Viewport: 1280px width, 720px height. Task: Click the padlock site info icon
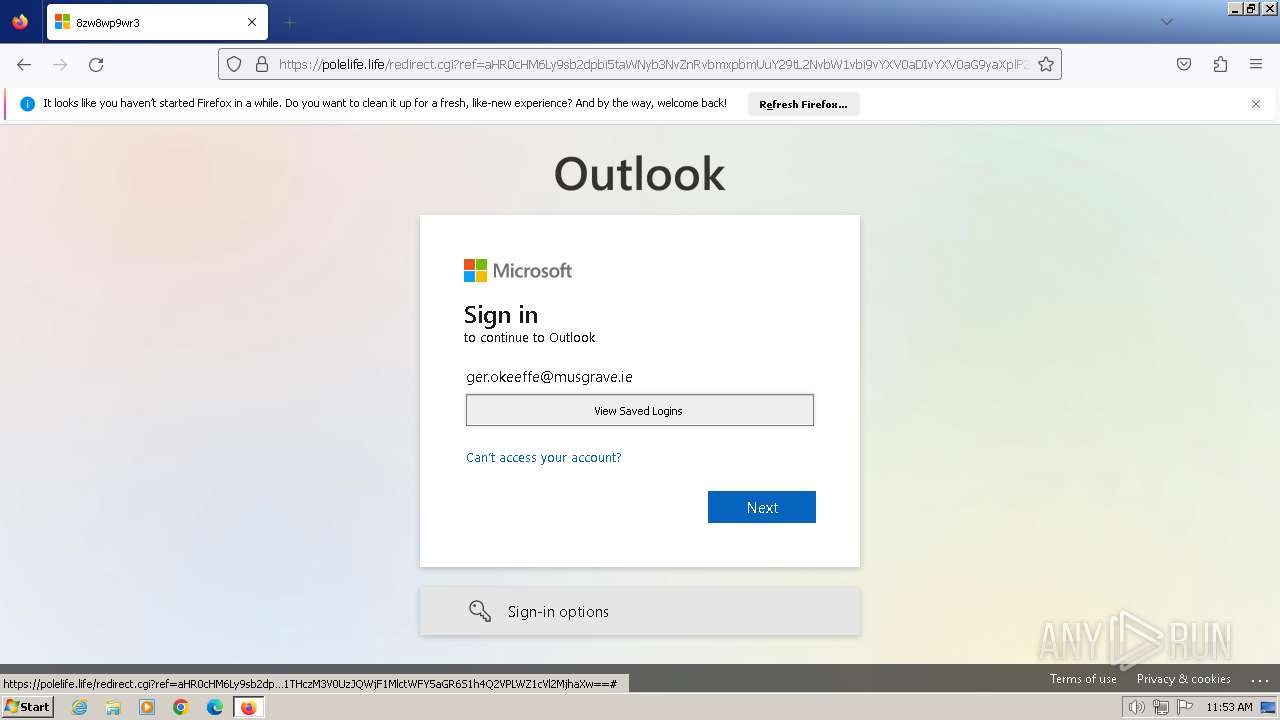(262, 64)
